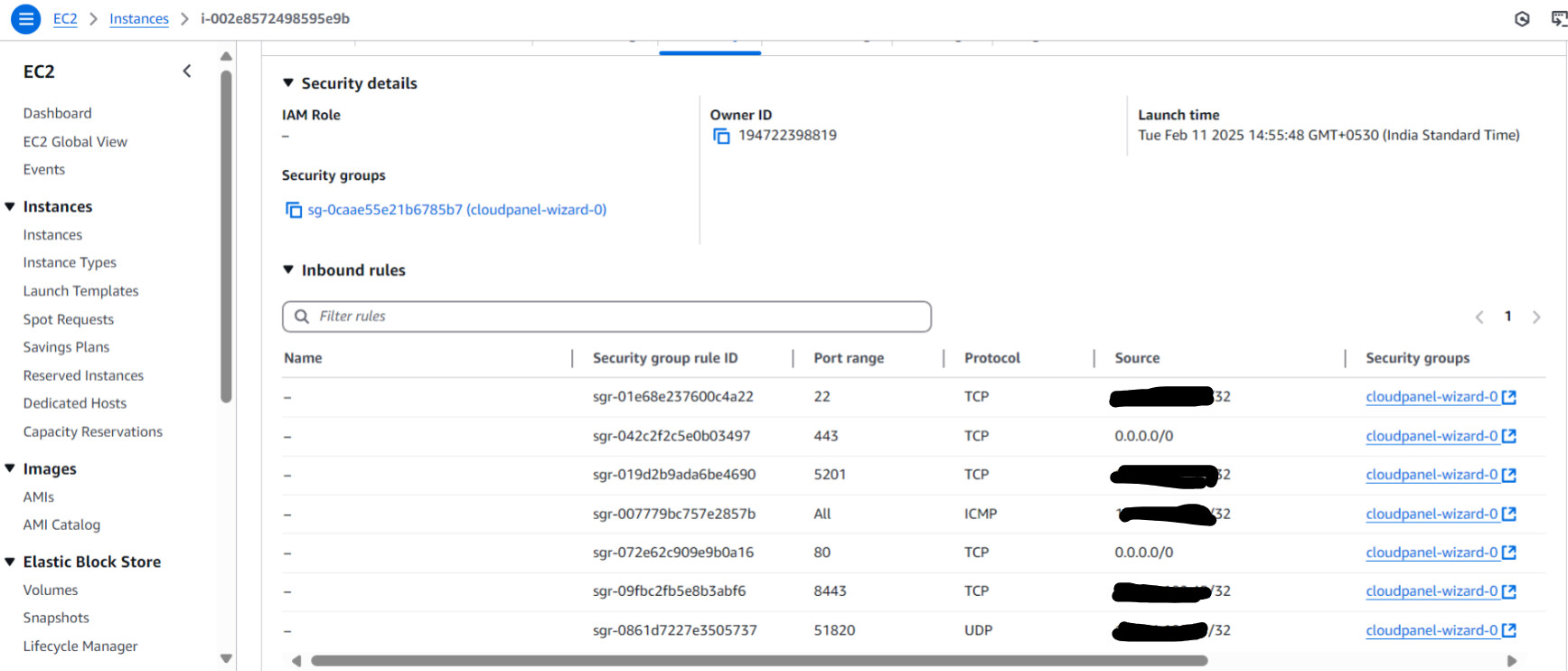
Task: Open the CloudShell icon at top right
Action: pyautogui.click(x=1559, y=19)
